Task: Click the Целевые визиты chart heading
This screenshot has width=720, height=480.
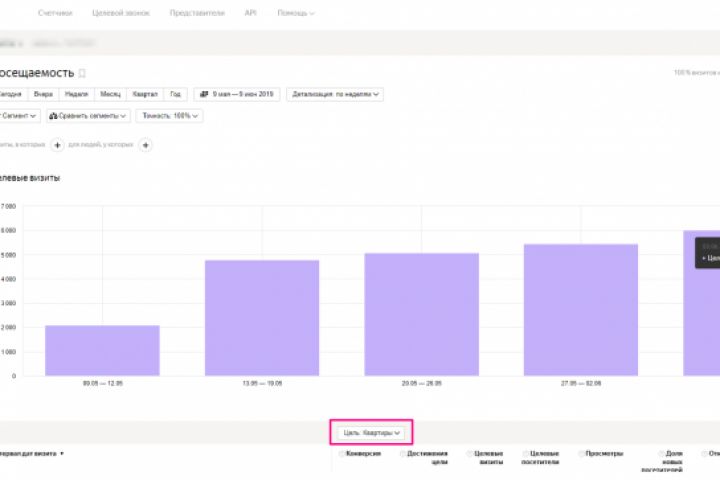Action: (x=29, y=178)
